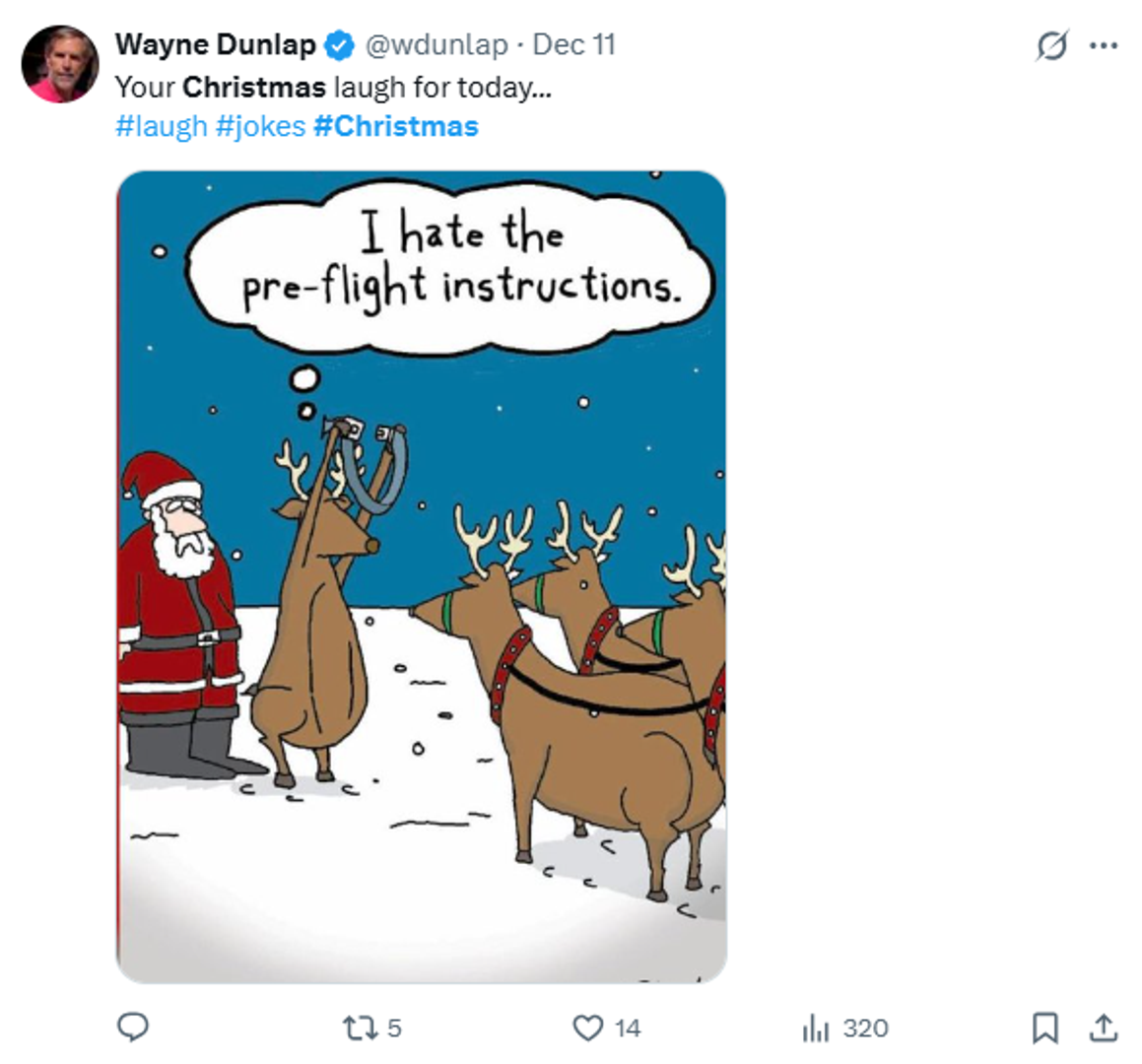Click the 320 views count
The height and width of the screenshot is (1064, 1142).
(x=865, y=1029)
